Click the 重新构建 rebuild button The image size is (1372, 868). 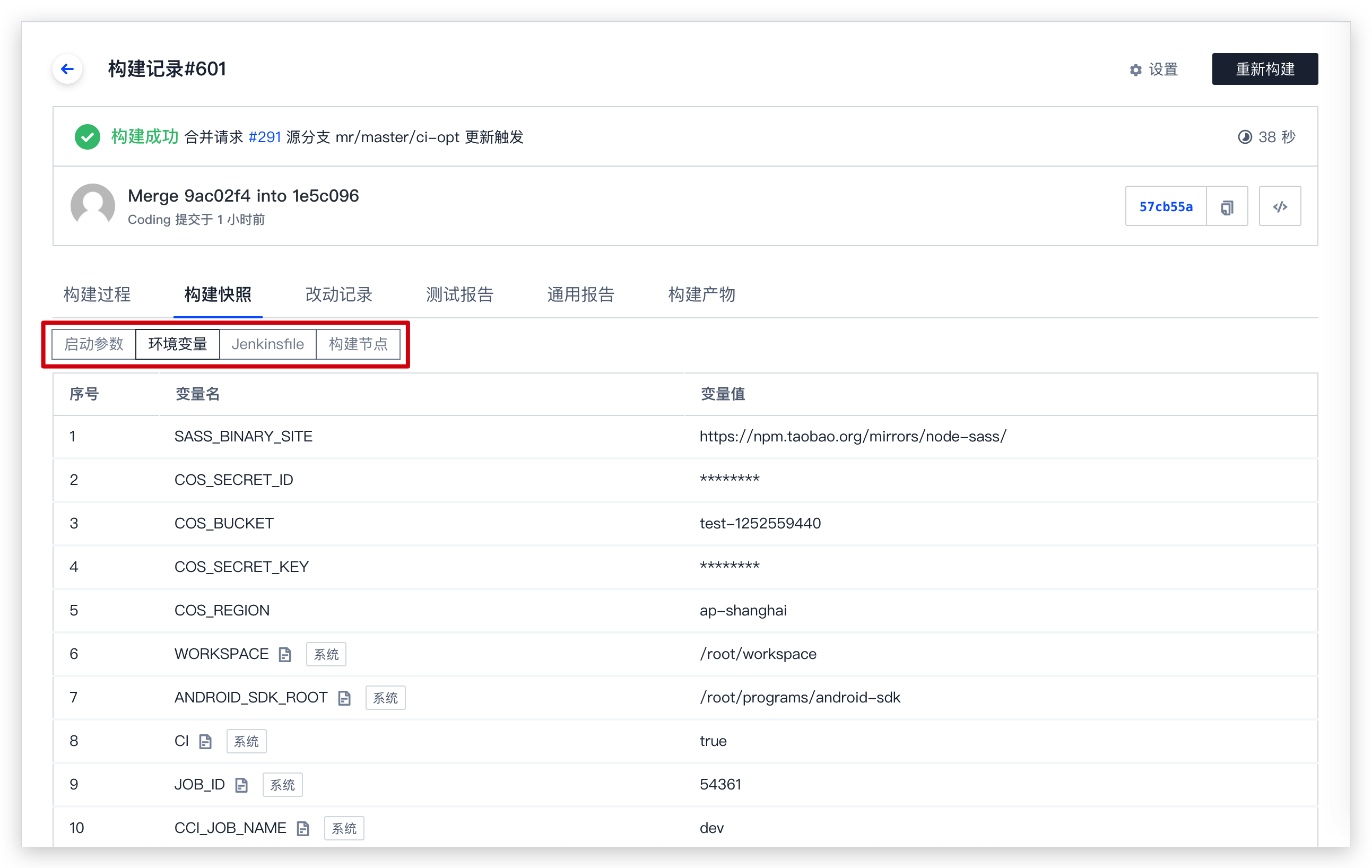pyautogui.click(x=1264, y=69)
